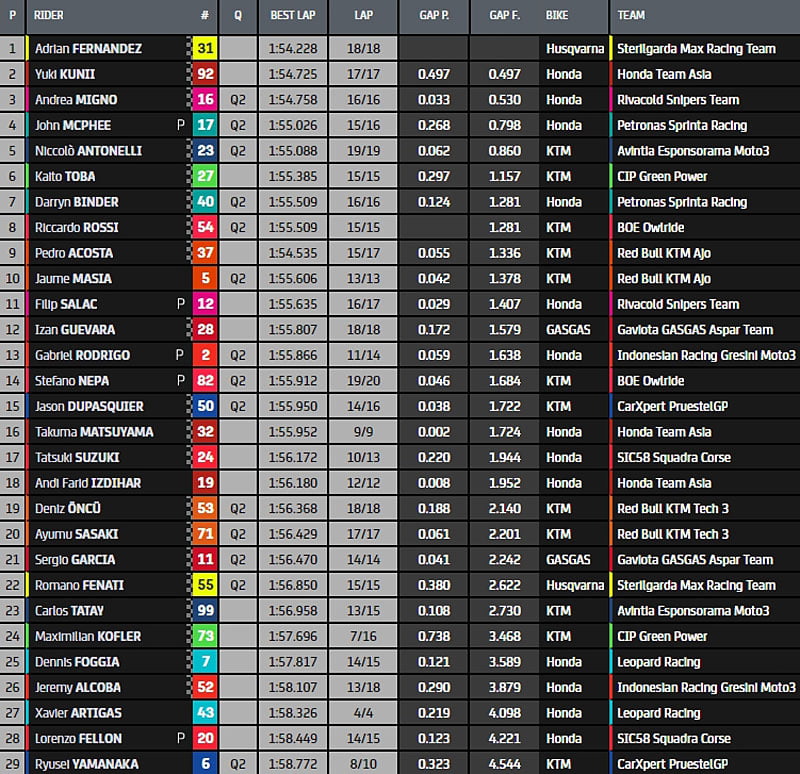Click the Q2 marker in Sergio Garcia's row
This screenshot has height=774, width=800.
(x=238, y=560)
